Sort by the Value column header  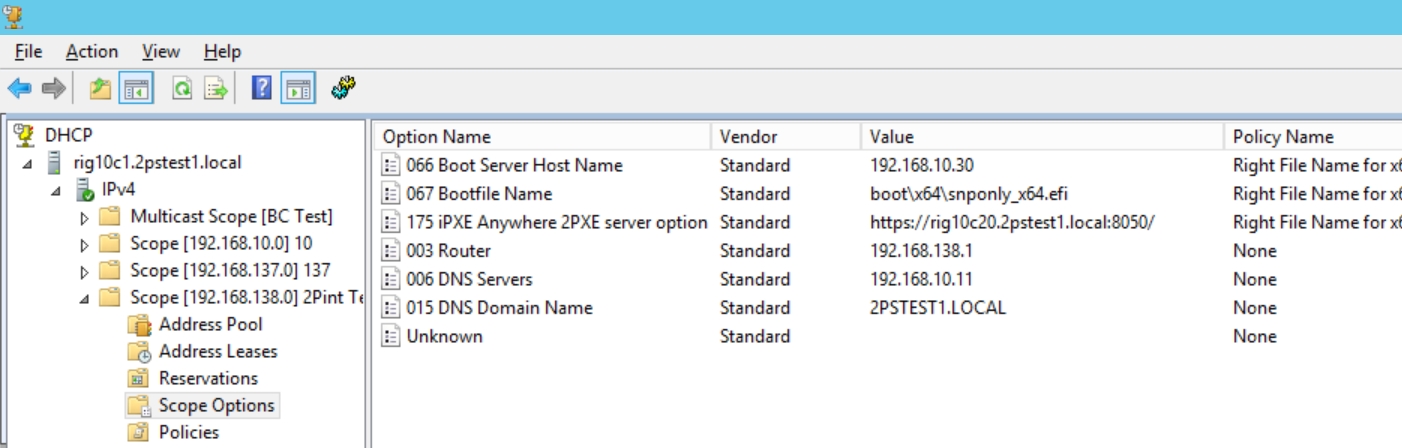891,137
